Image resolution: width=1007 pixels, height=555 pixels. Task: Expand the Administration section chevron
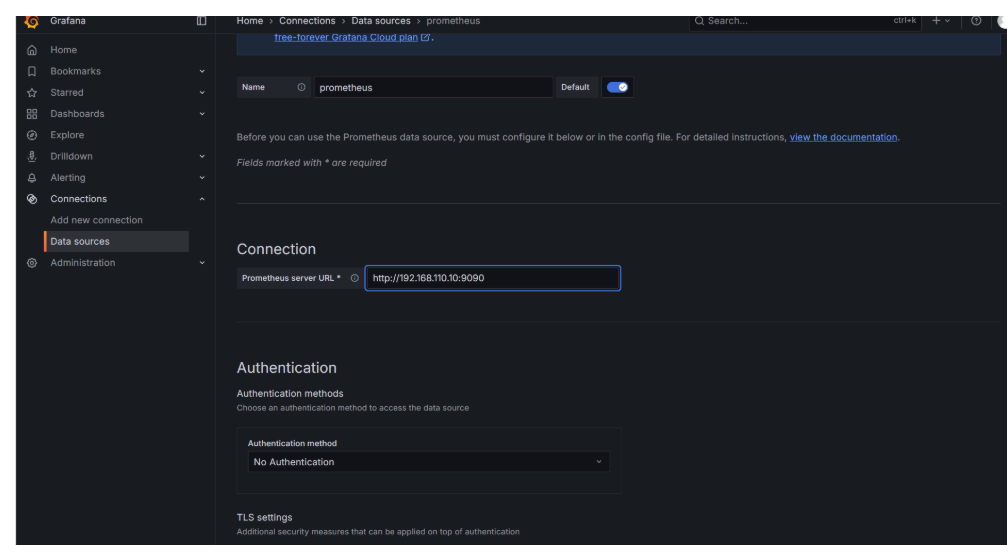point(202,263)
